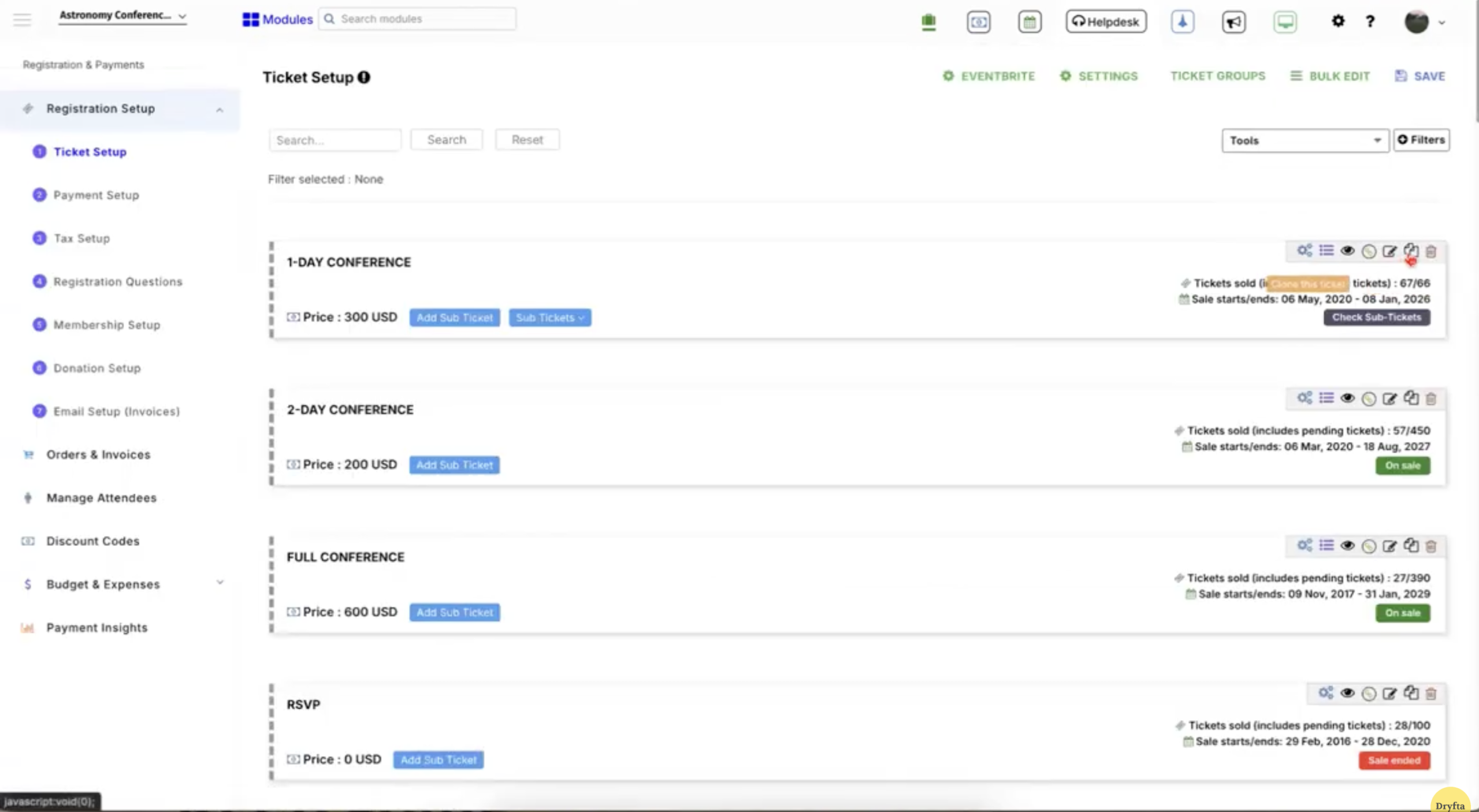Toggle visibility eye on RSVP ticket

(x=1347, y=693)
